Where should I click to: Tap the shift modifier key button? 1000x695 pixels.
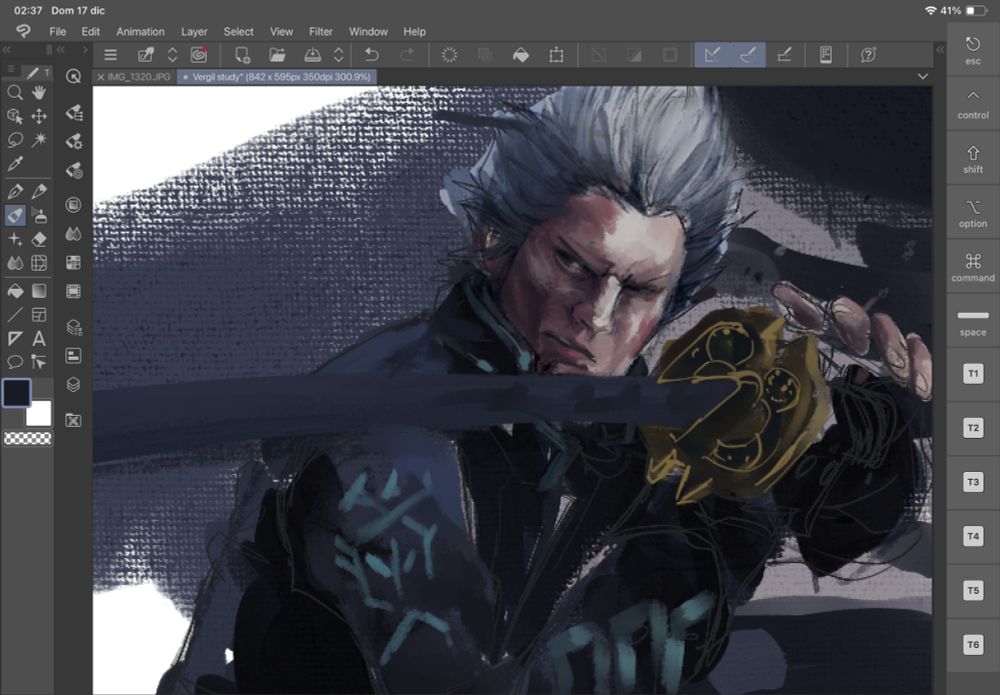pos(973,159)
